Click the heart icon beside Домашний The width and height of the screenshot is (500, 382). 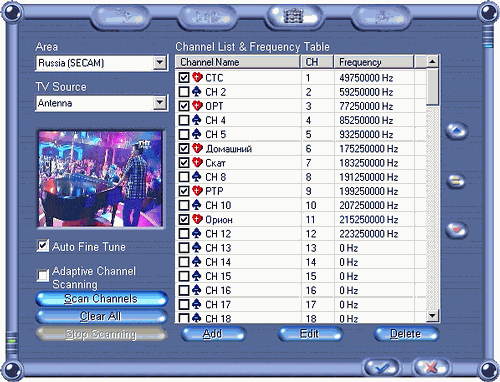click(197, 148)
